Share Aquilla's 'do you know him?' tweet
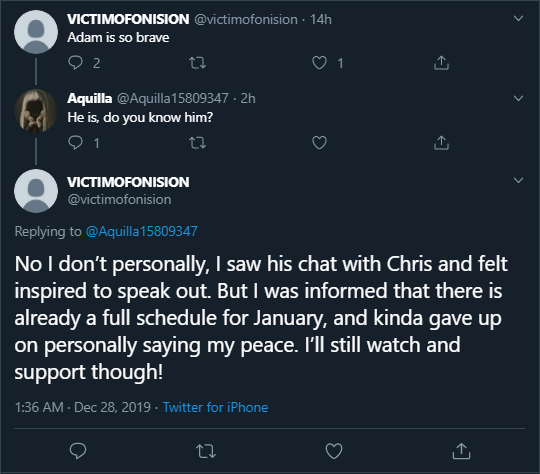This screenshot has height=474, width=540. (441, 143)
